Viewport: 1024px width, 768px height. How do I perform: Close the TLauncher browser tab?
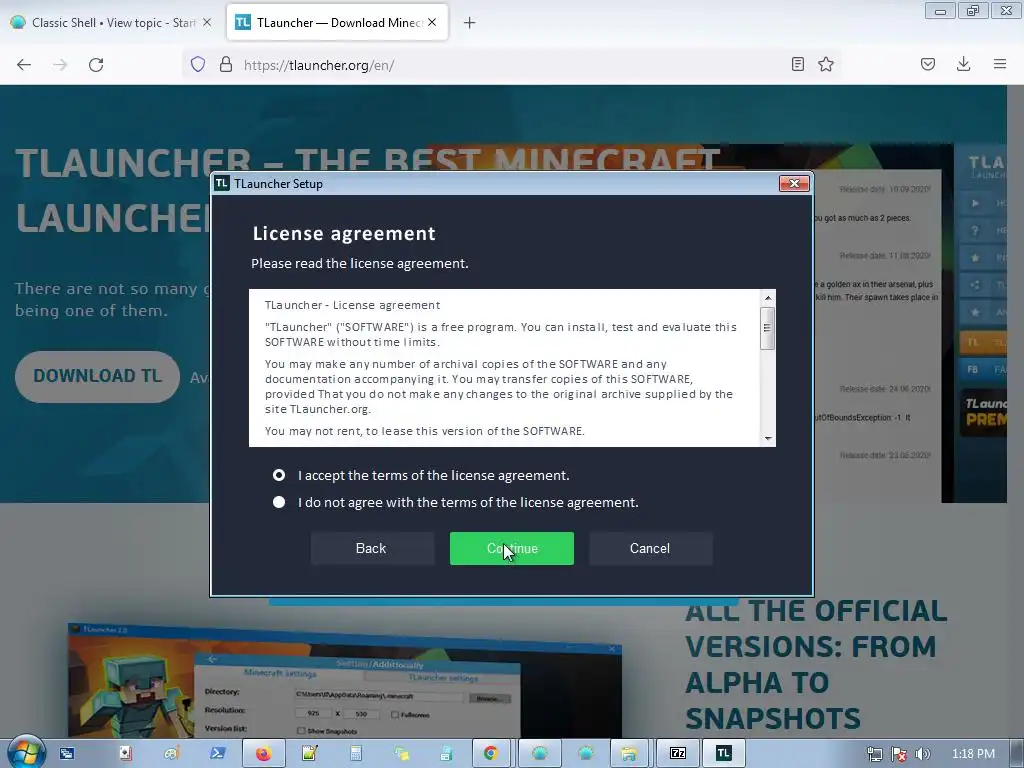coord(432,22)
